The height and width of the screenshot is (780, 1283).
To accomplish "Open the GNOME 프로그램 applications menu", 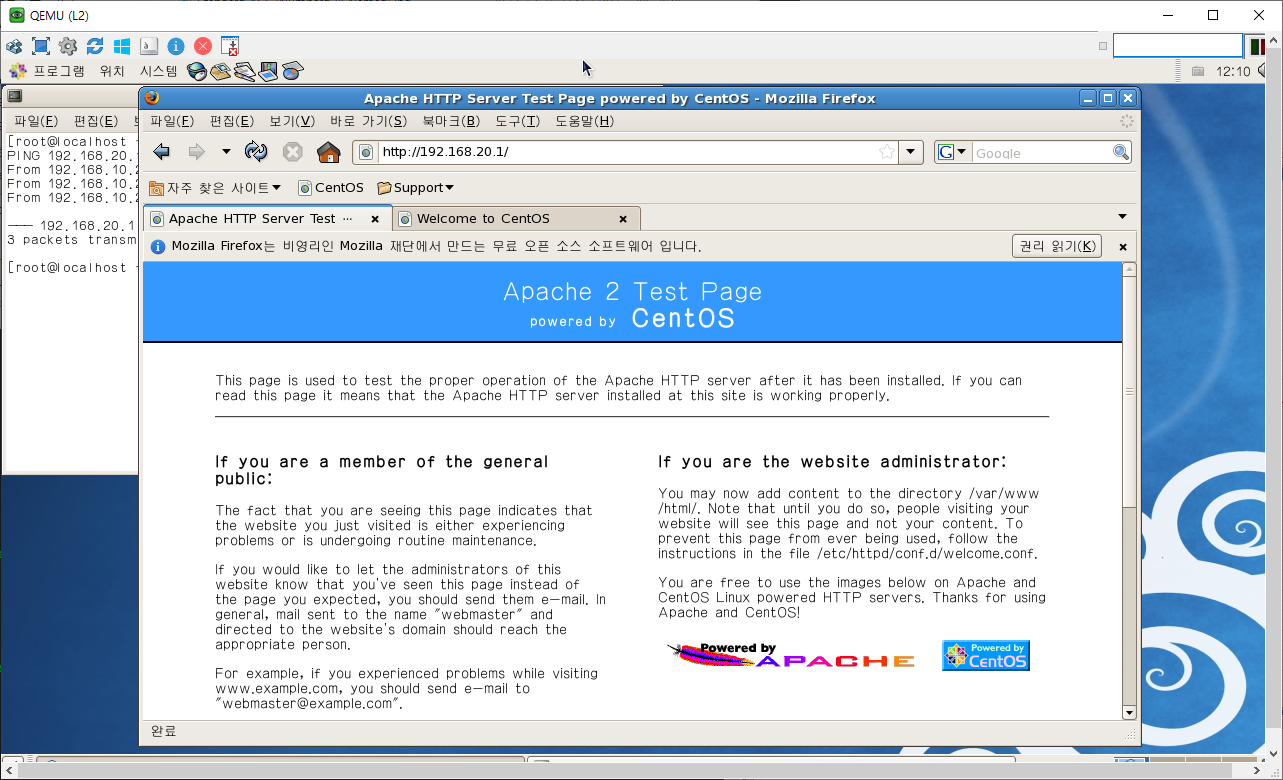I will coord(48,71).
